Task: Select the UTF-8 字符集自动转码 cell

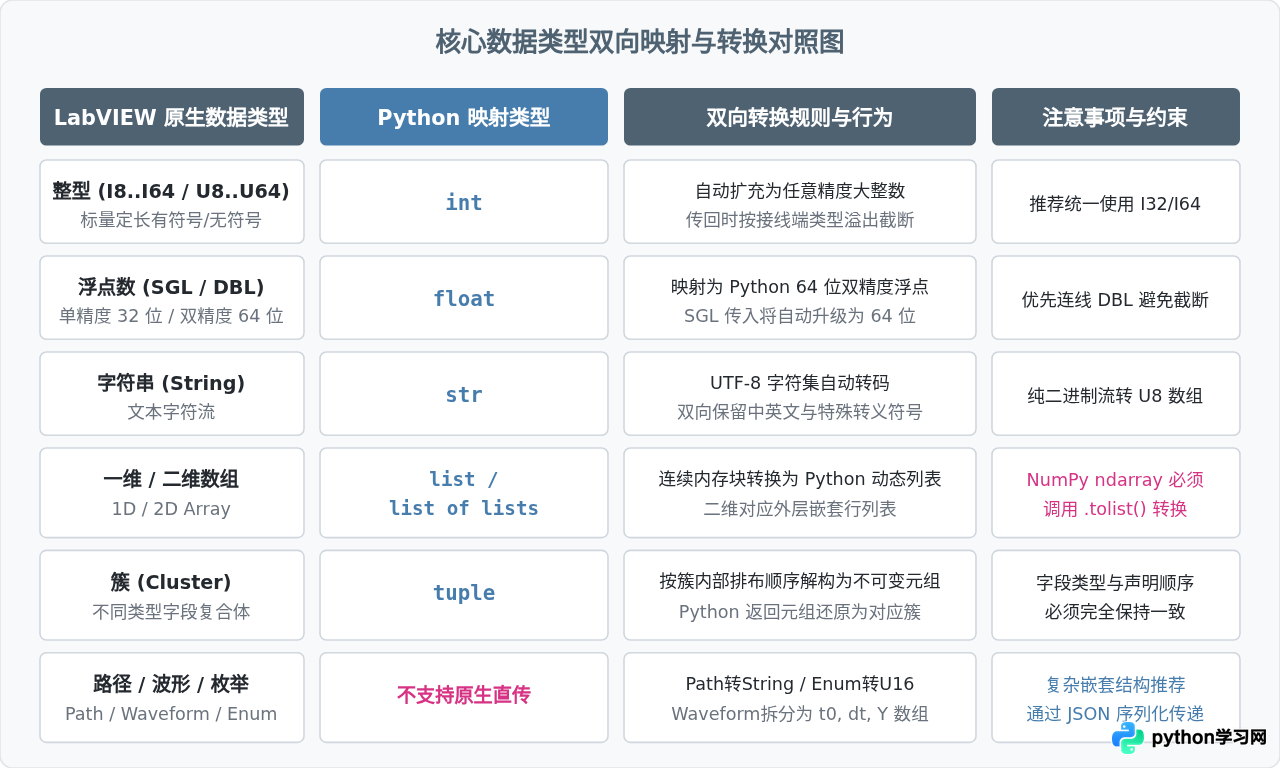Action: [x=800, y=394]
